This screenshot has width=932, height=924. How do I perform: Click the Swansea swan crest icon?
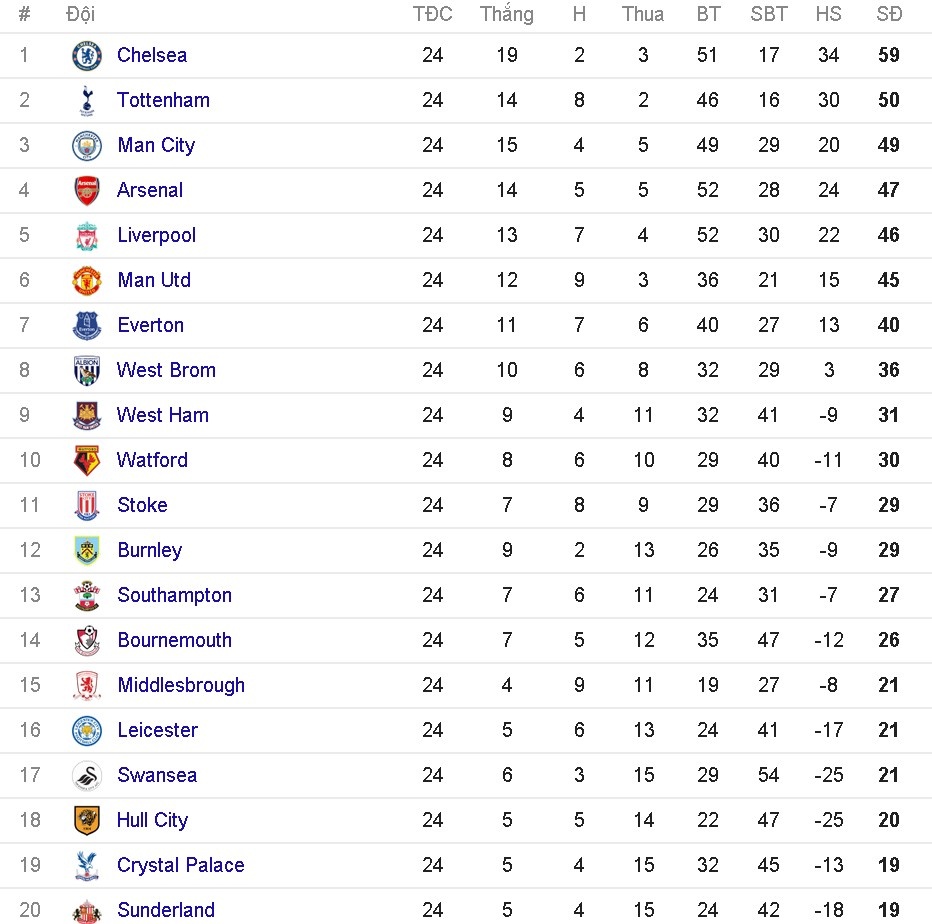[x=87, y=775]
